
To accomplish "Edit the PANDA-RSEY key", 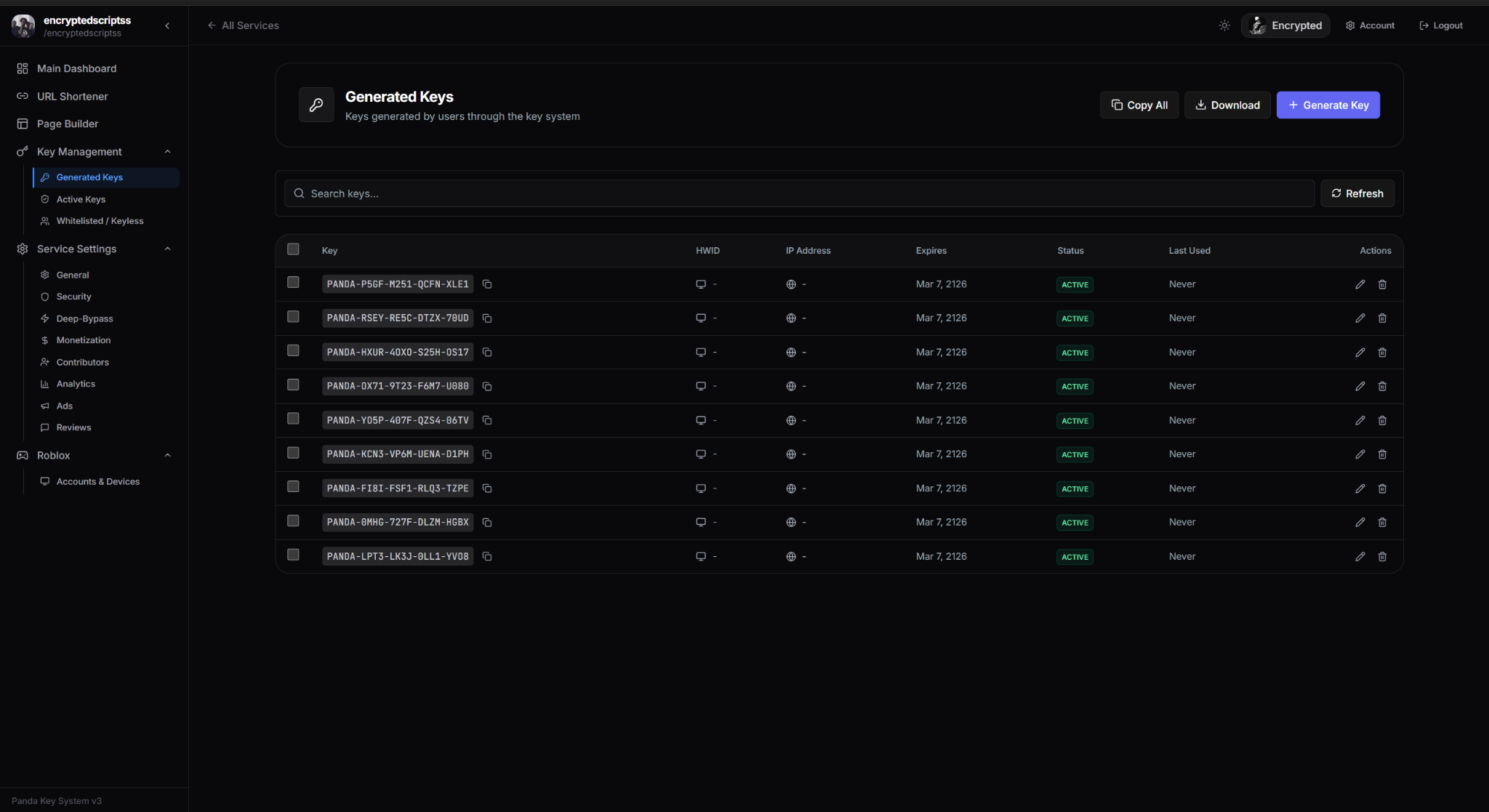I will click(x=1360, y=318).
